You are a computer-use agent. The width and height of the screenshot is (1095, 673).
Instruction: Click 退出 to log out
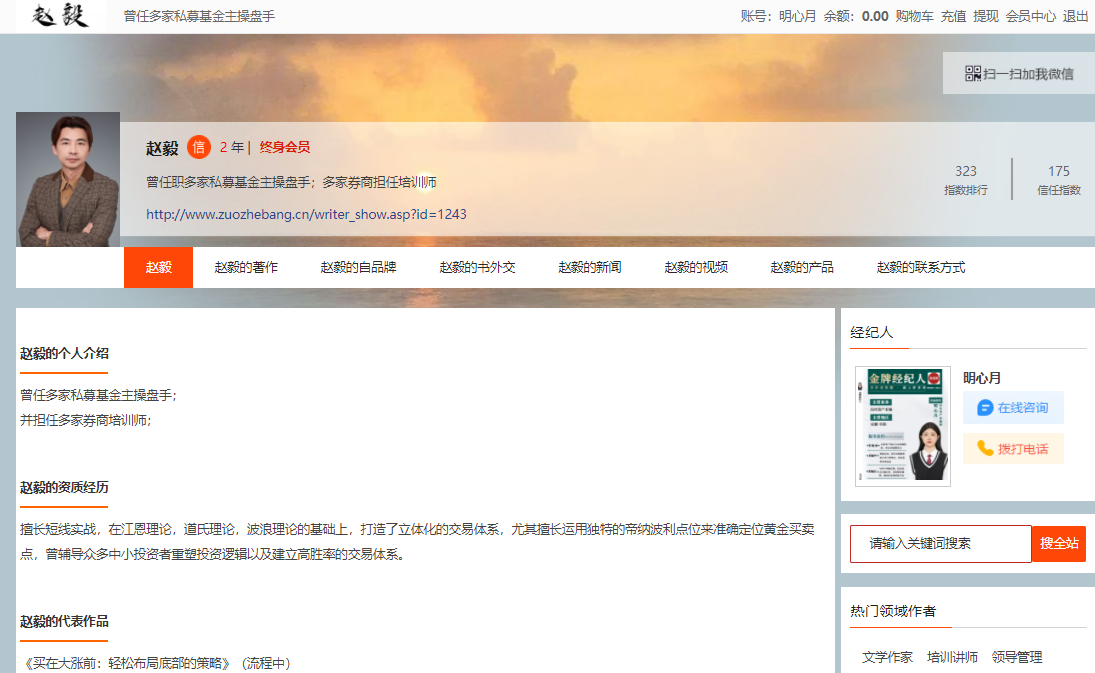click(1075, 16)
